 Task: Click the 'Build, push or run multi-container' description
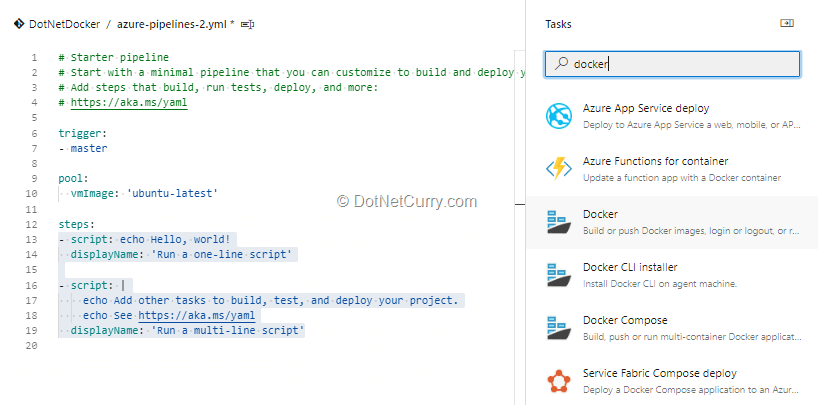(x=692, y=337)
